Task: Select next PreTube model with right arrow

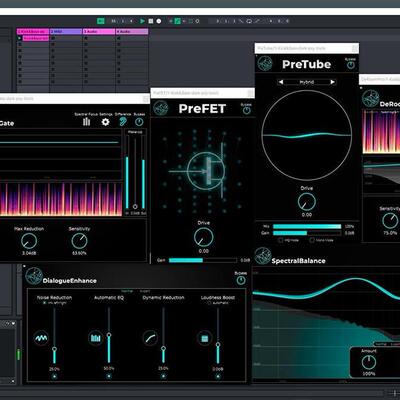Action: [332, 82]
